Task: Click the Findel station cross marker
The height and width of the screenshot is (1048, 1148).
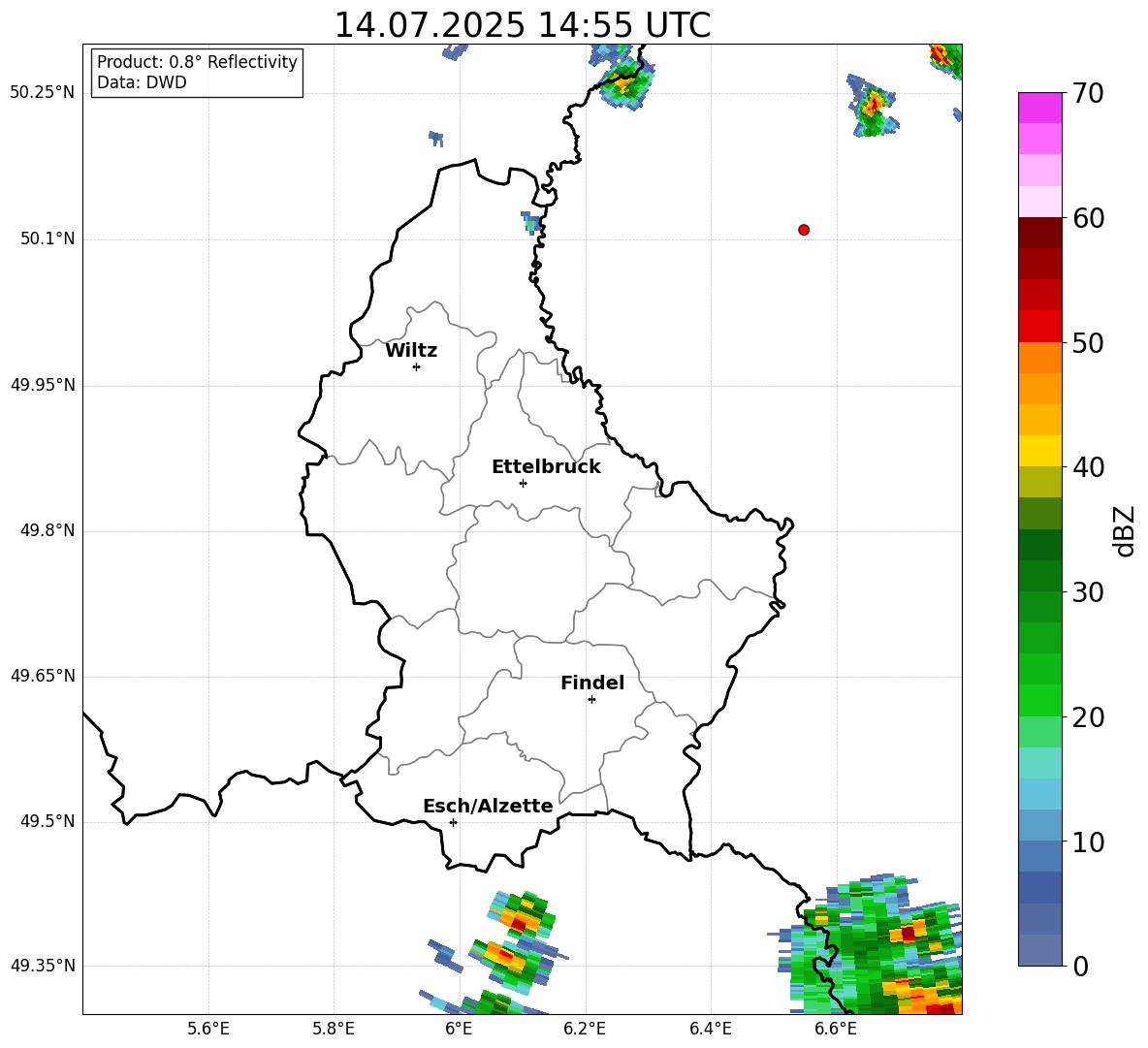Action: tap(591, 700)
